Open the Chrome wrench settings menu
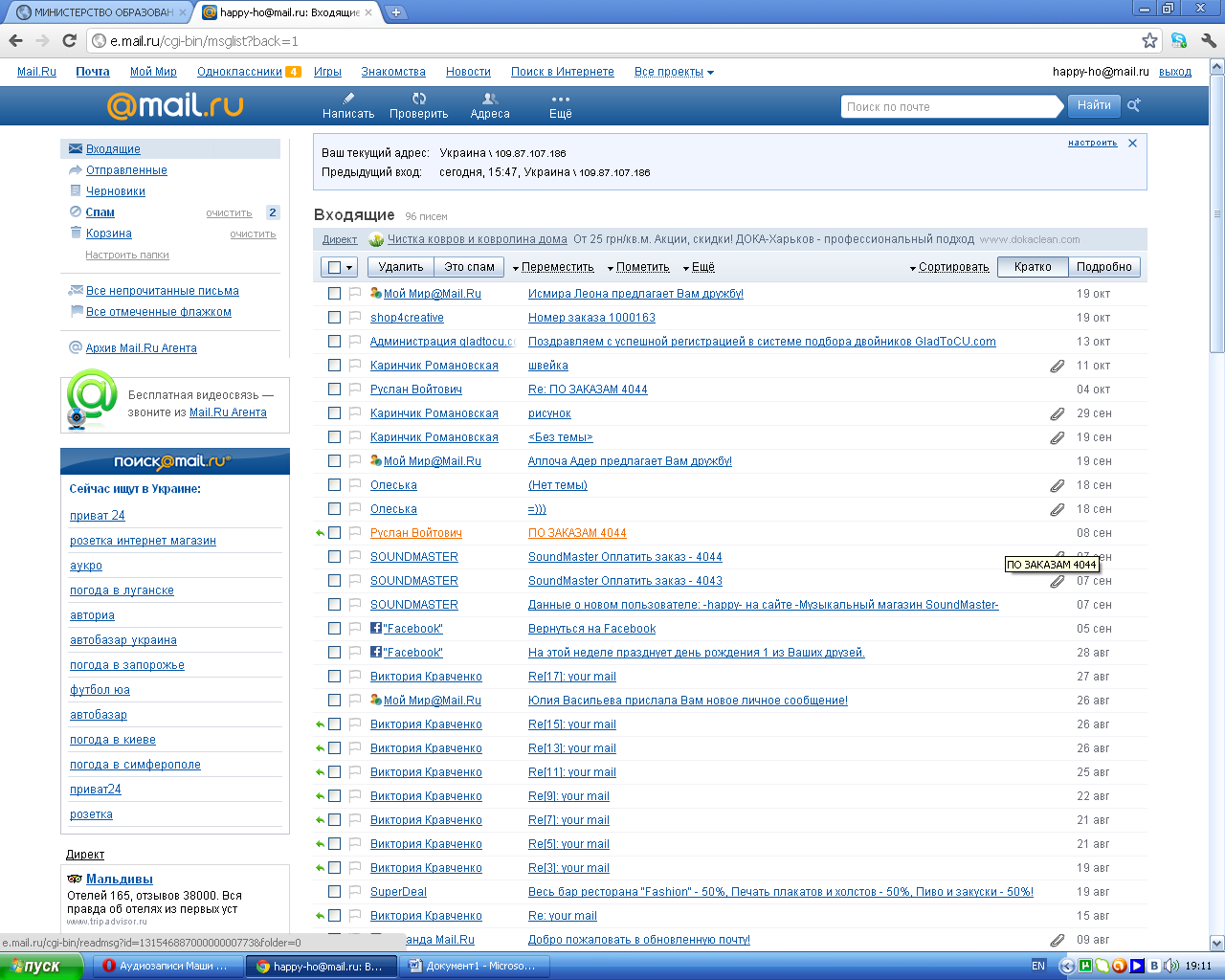1225x980 pixels. 1208,40
